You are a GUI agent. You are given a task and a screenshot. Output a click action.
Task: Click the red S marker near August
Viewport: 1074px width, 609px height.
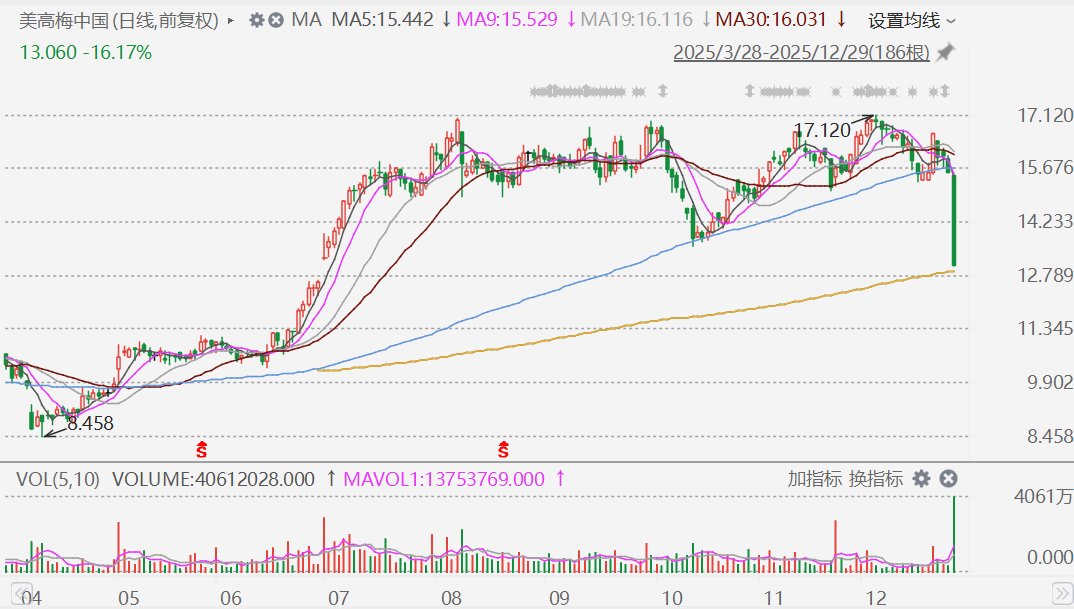[504, 447]
